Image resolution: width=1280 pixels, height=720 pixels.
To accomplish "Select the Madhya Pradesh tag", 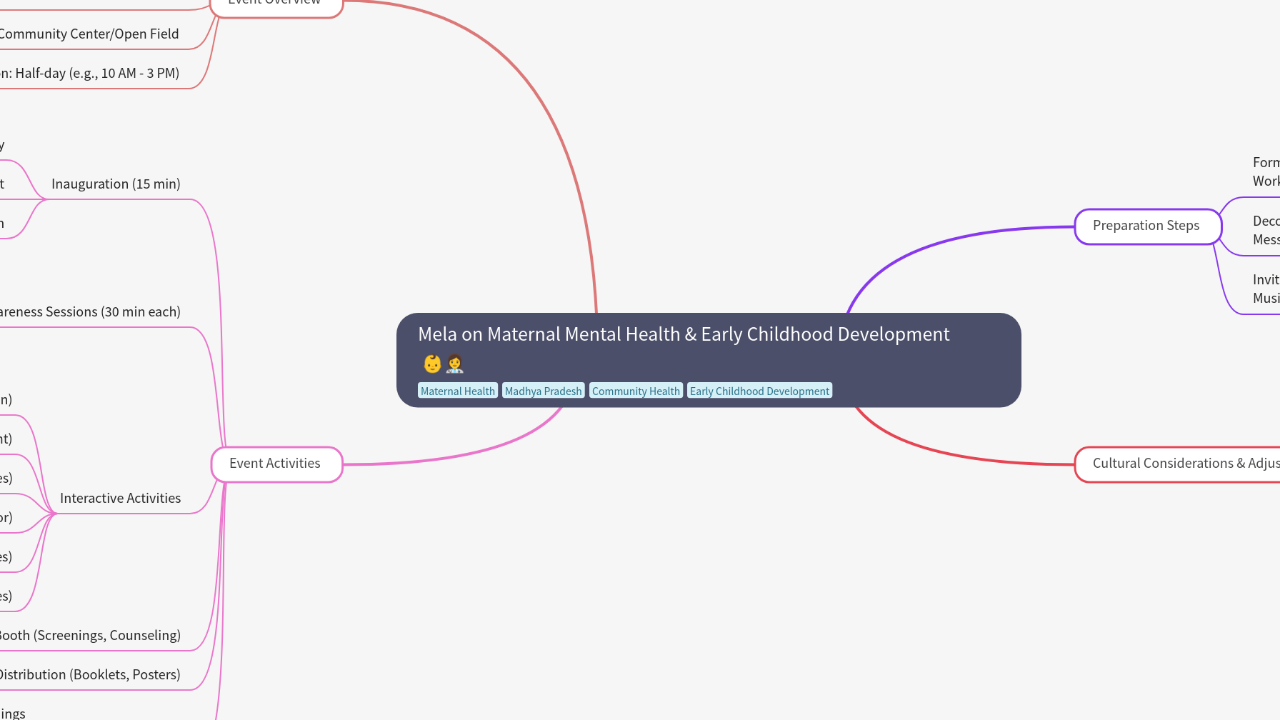I will [x=543, y=391].
